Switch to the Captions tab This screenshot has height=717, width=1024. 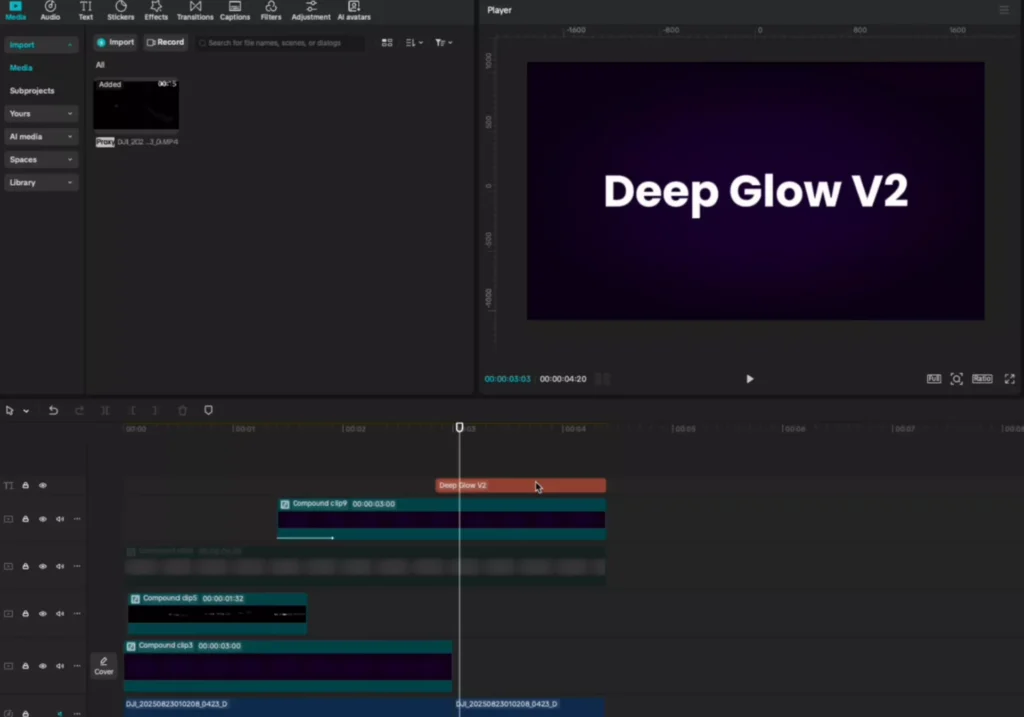pos(235,10)
